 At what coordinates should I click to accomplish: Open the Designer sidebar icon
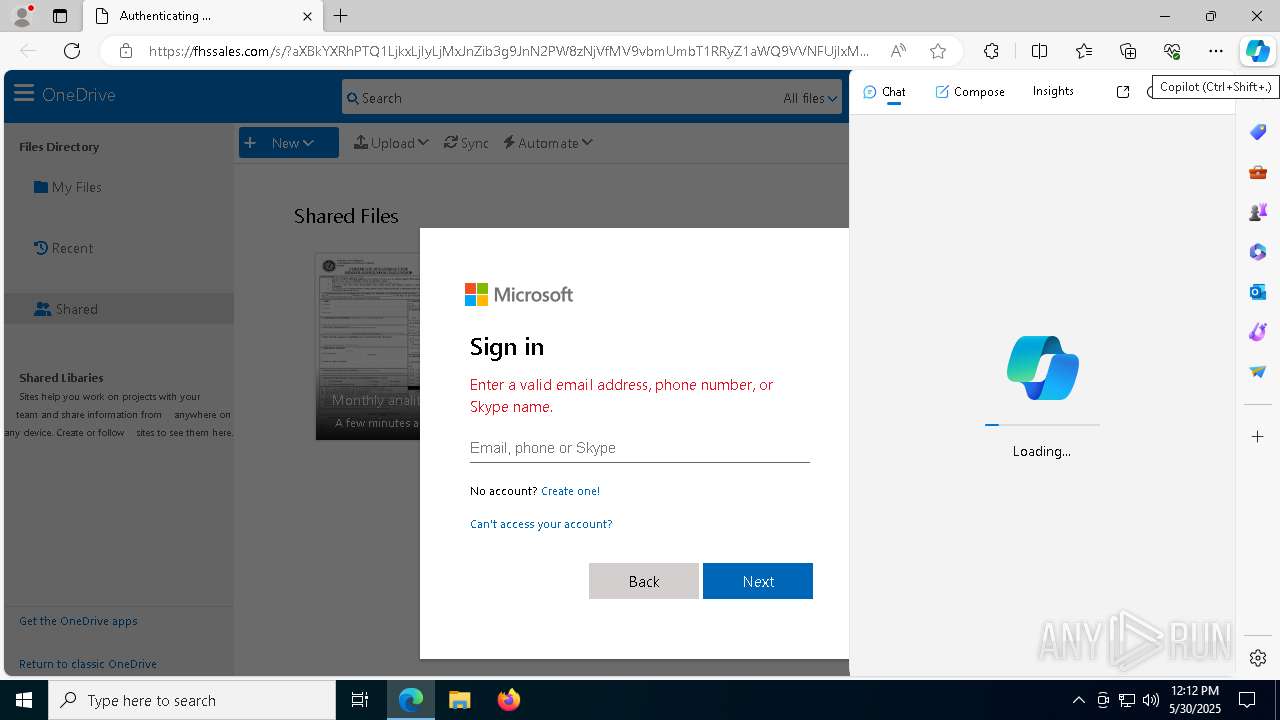click(x=1258, y=332)
